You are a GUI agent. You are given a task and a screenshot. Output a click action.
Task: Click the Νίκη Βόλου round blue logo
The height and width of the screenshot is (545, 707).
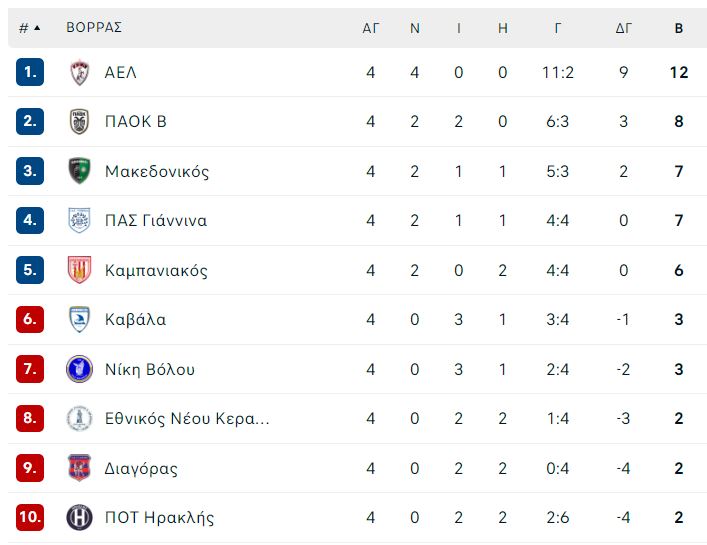[79, 369]
